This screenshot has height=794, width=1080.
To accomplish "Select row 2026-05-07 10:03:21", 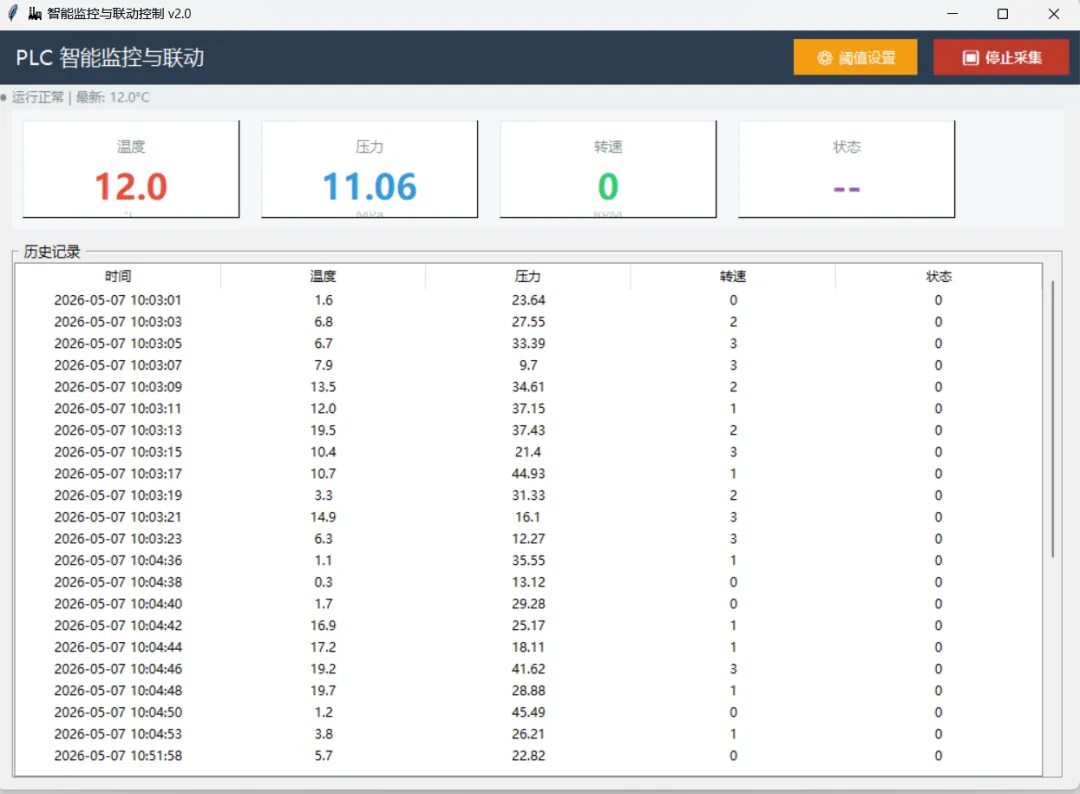I will tap(528, 517).
